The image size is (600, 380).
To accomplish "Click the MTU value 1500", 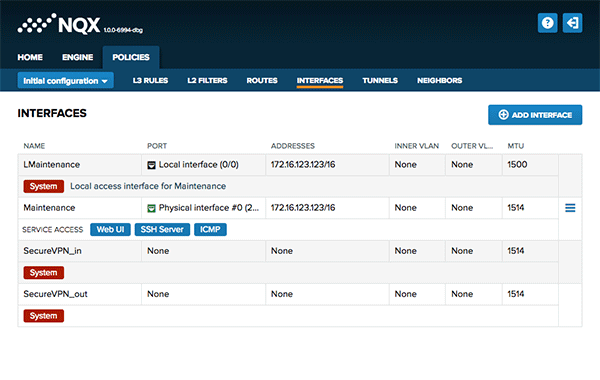I will (x=517, y=165).
